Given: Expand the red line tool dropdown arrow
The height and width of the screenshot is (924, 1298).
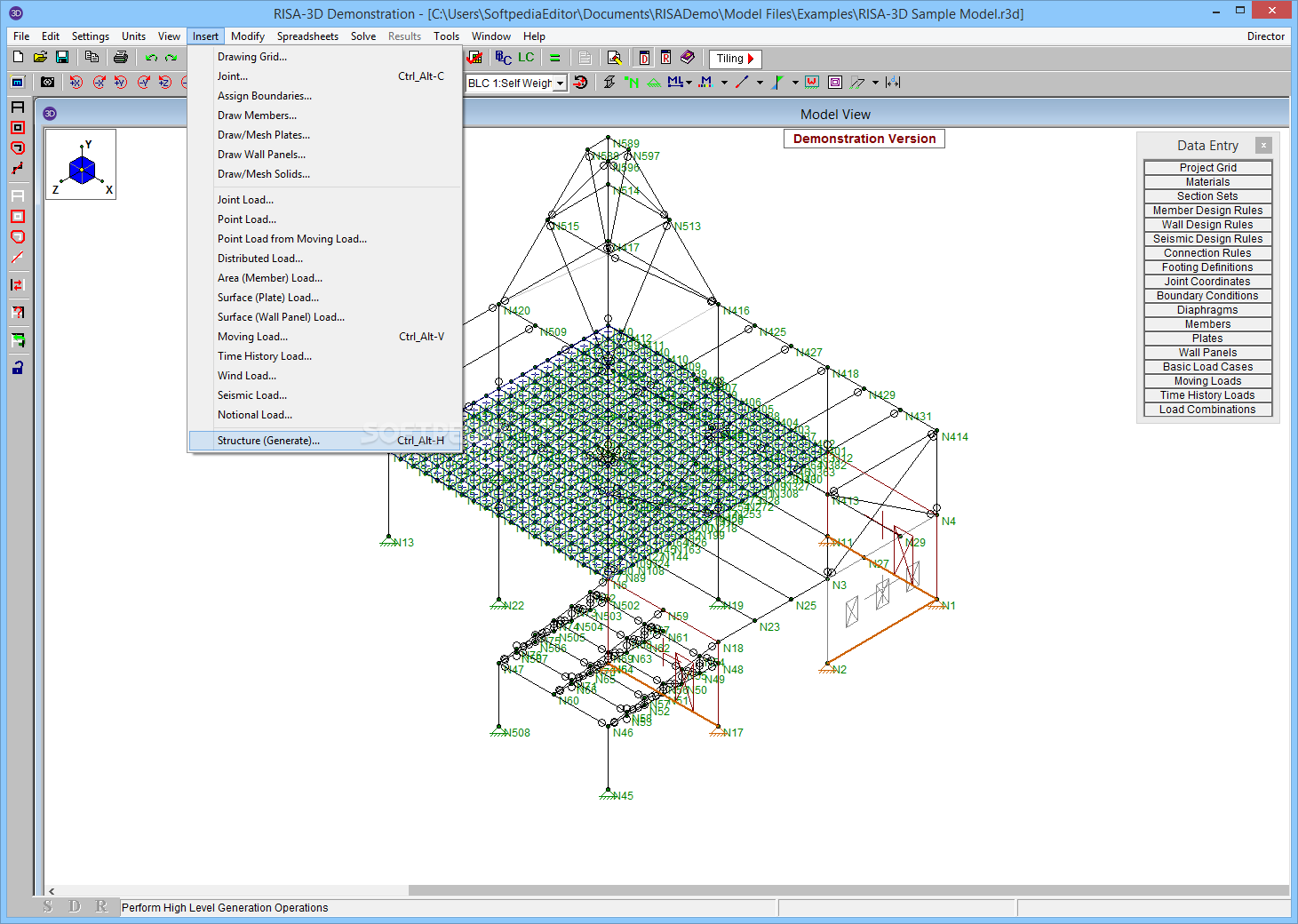Looking at the screenshot, I should [760, 83].
